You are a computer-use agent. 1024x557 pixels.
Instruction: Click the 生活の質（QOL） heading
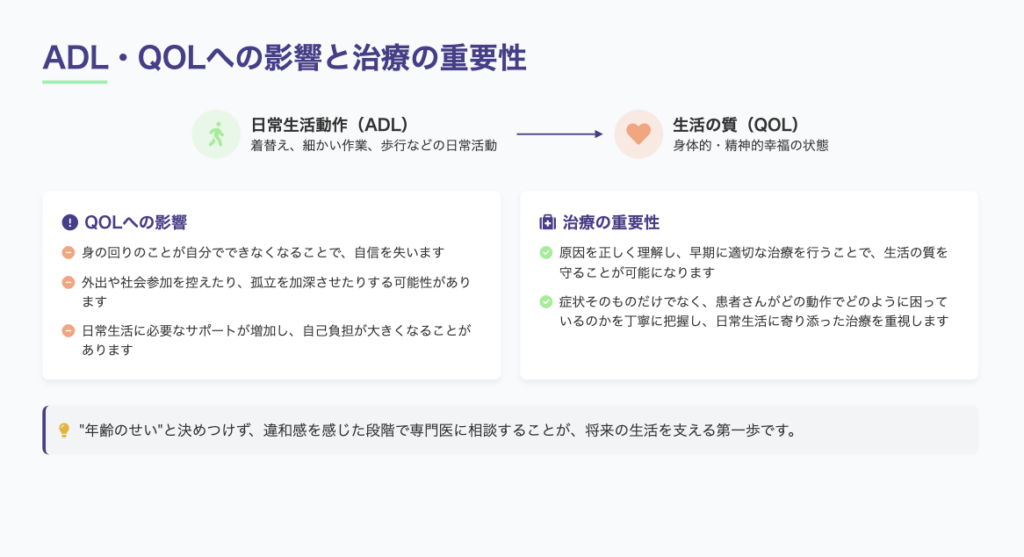click(x=735, y=124)
